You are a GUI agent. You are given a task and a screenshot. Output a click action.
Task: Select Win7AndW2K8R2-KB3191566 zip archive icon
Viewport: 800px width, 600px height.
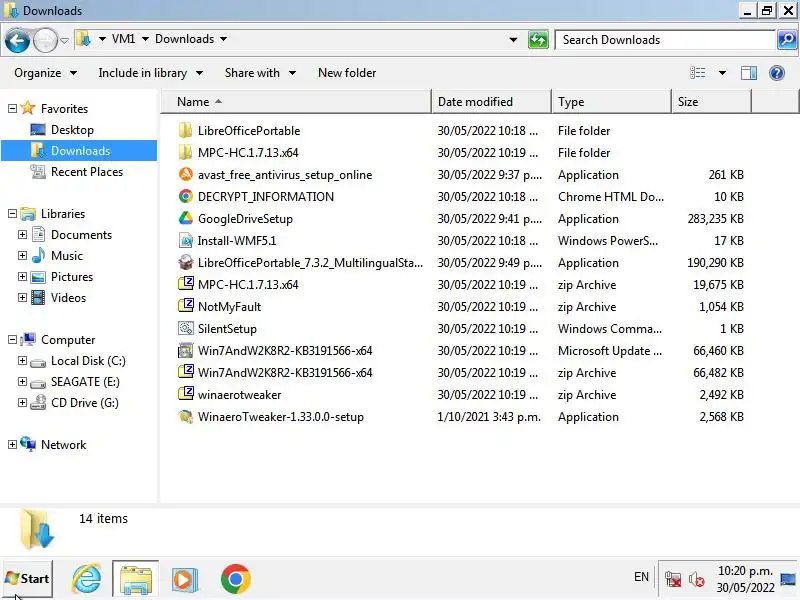click(x=186, y=371)
